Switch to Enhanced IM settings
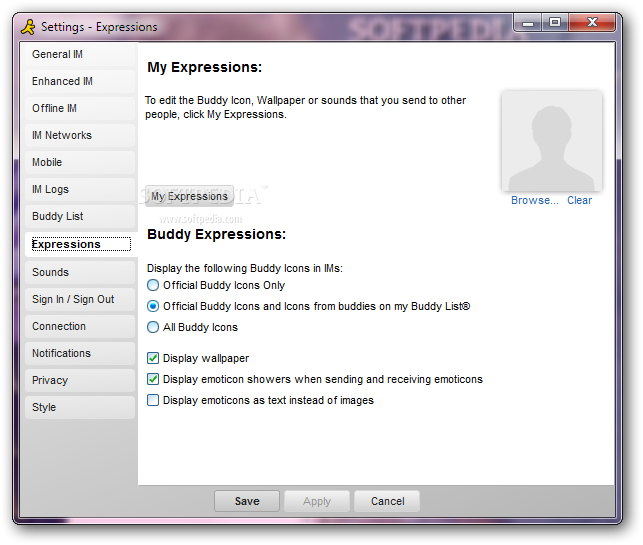This screenshot has height=545, width=643. [x=80, y=82]
